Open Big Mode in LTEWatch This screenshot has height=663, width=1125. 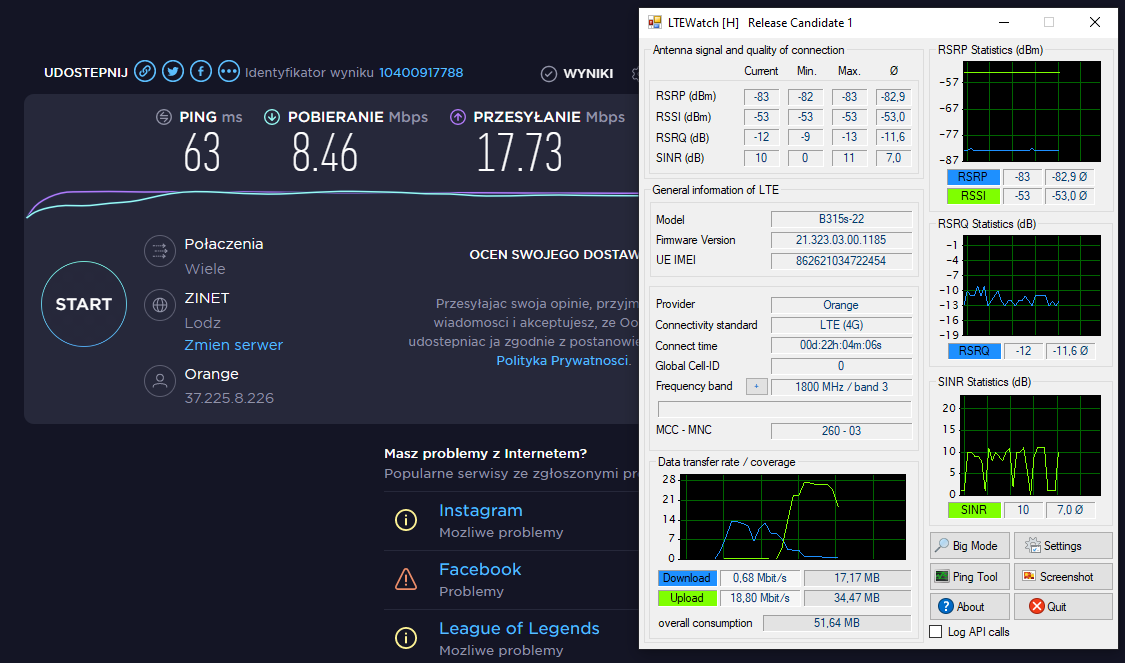point(969,546)
